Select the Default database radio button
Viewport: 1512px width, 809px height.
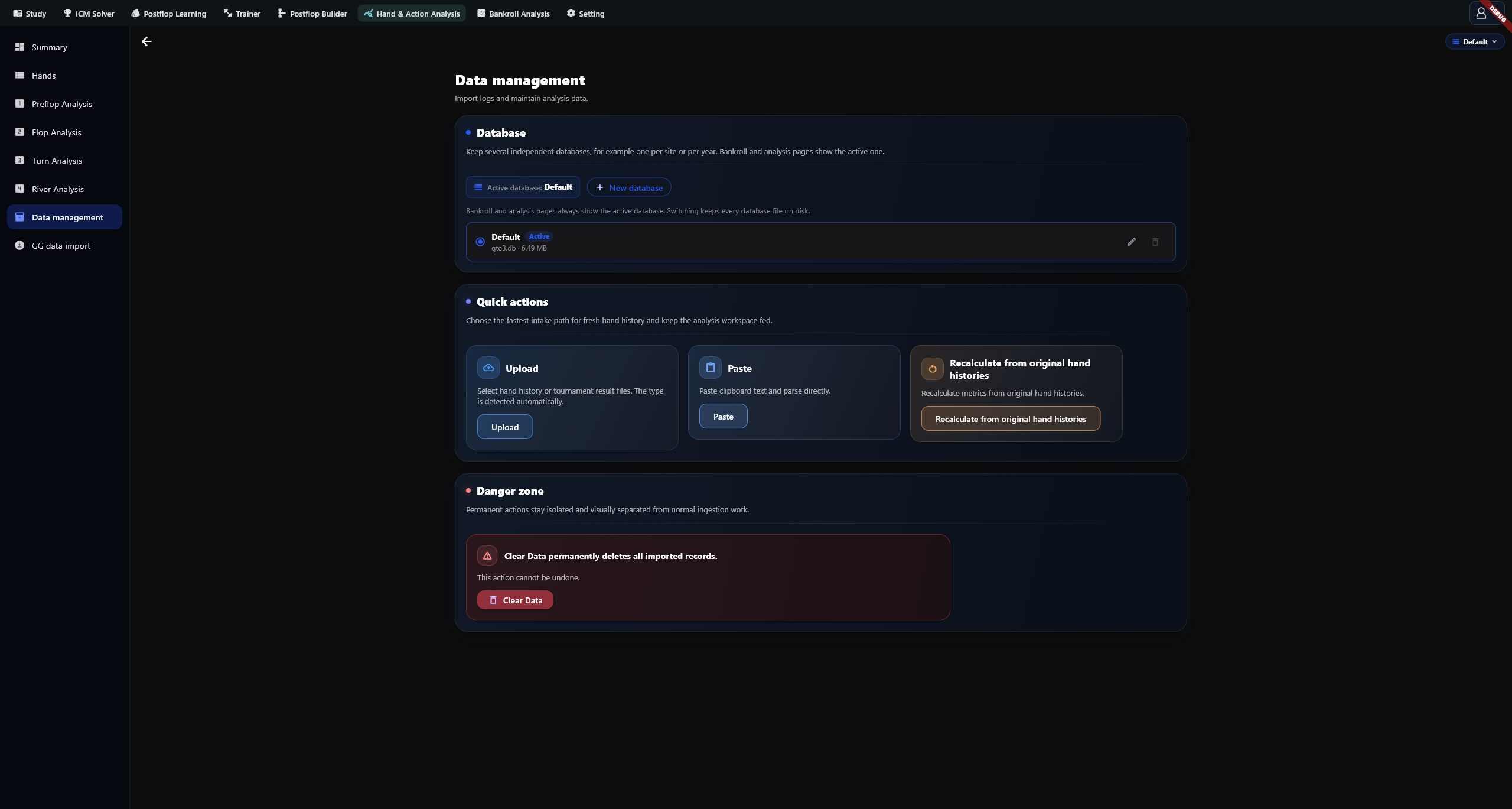[x=480, y=242]
